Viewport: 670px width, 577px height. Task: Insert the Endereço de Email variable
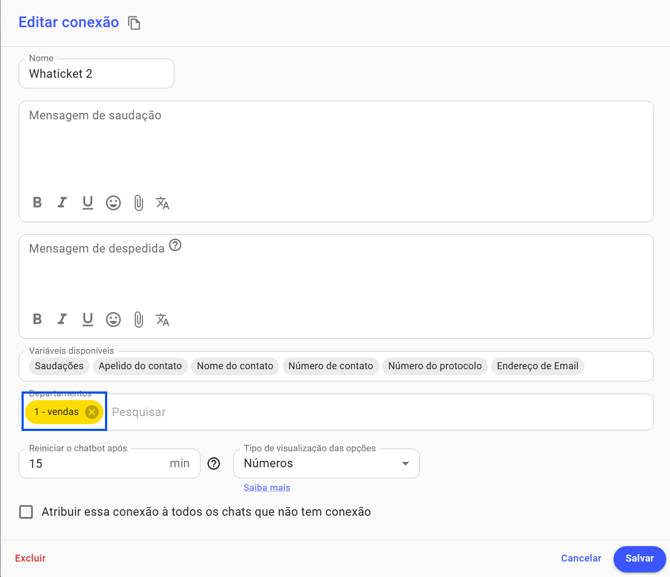pos(538,366)
